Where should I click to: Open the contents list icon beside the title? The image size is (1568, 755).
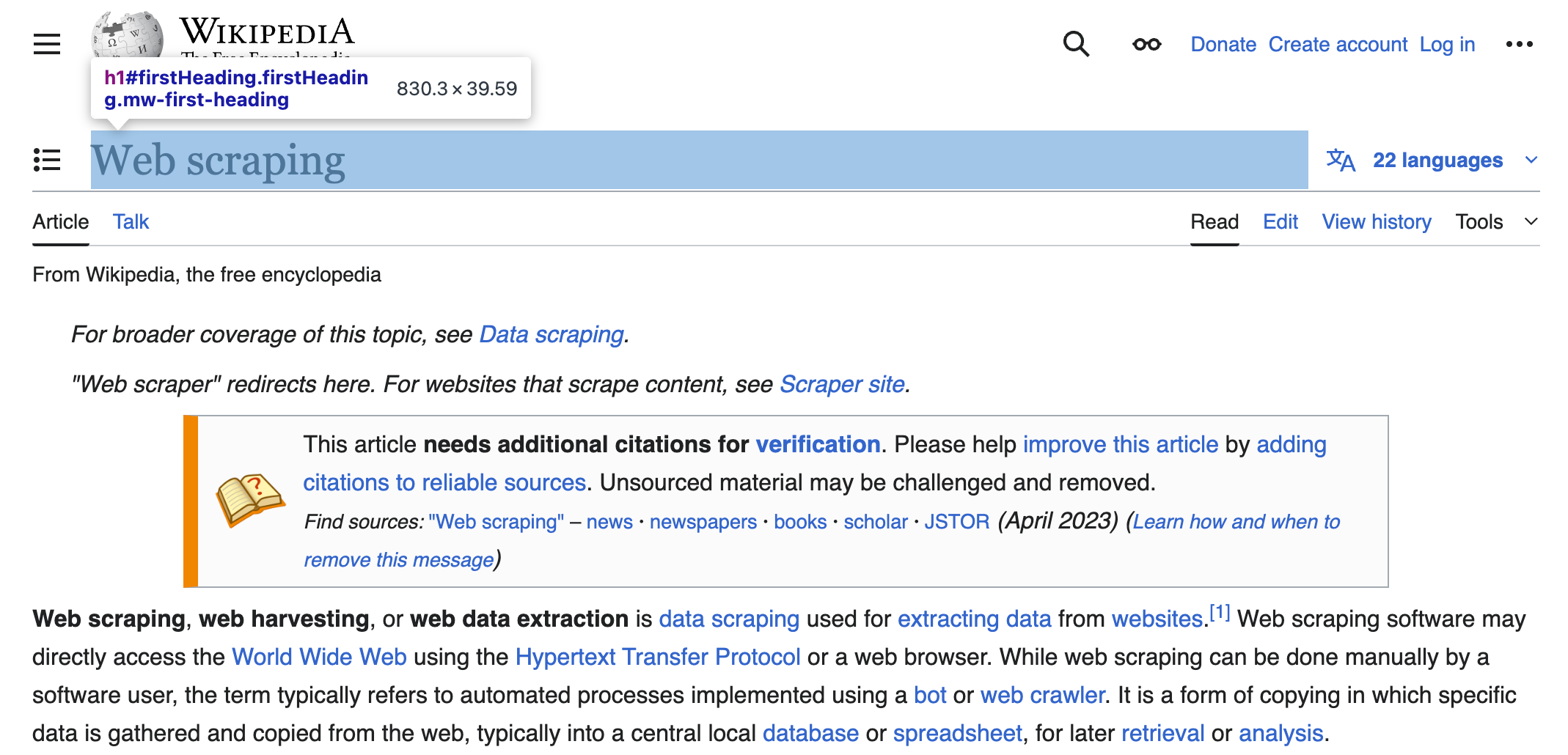[x=46, y=160]
